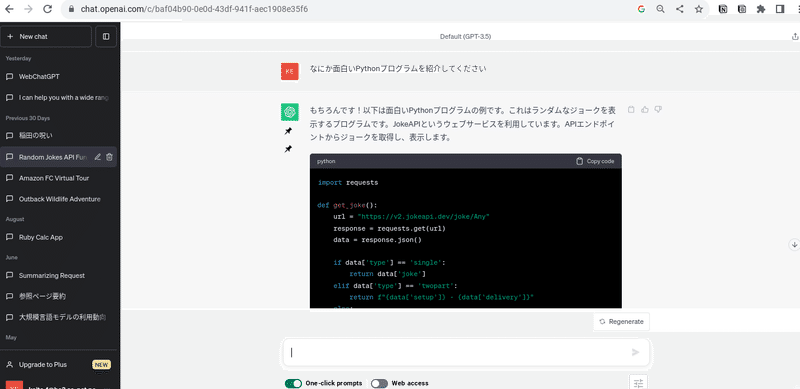
Task: Click the red KE user avatar
Action: (290, 71)
